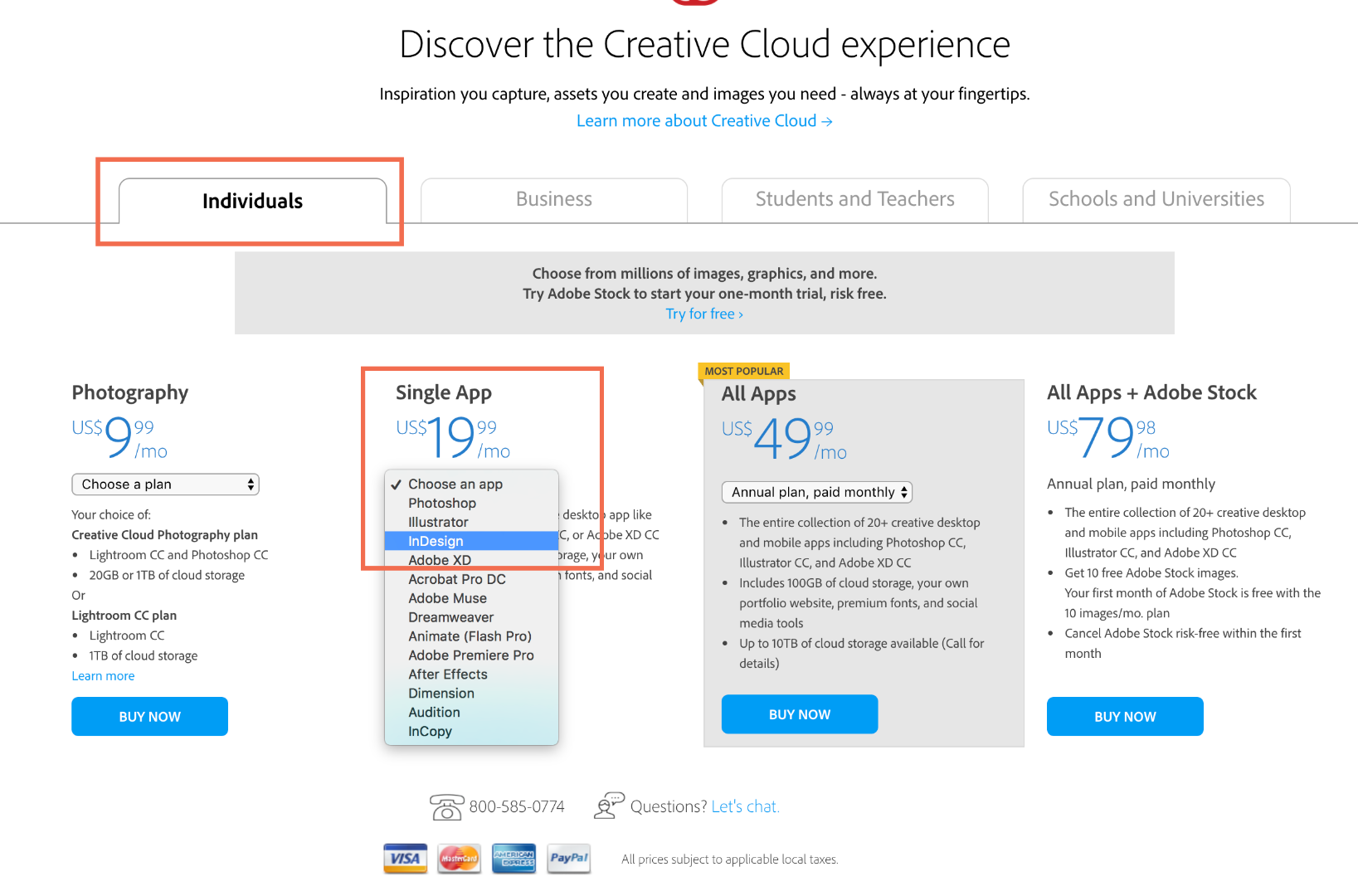Open the Photography 'Choose a plan' dropdown
This screenshot has height=896, width=1358.
166,485
